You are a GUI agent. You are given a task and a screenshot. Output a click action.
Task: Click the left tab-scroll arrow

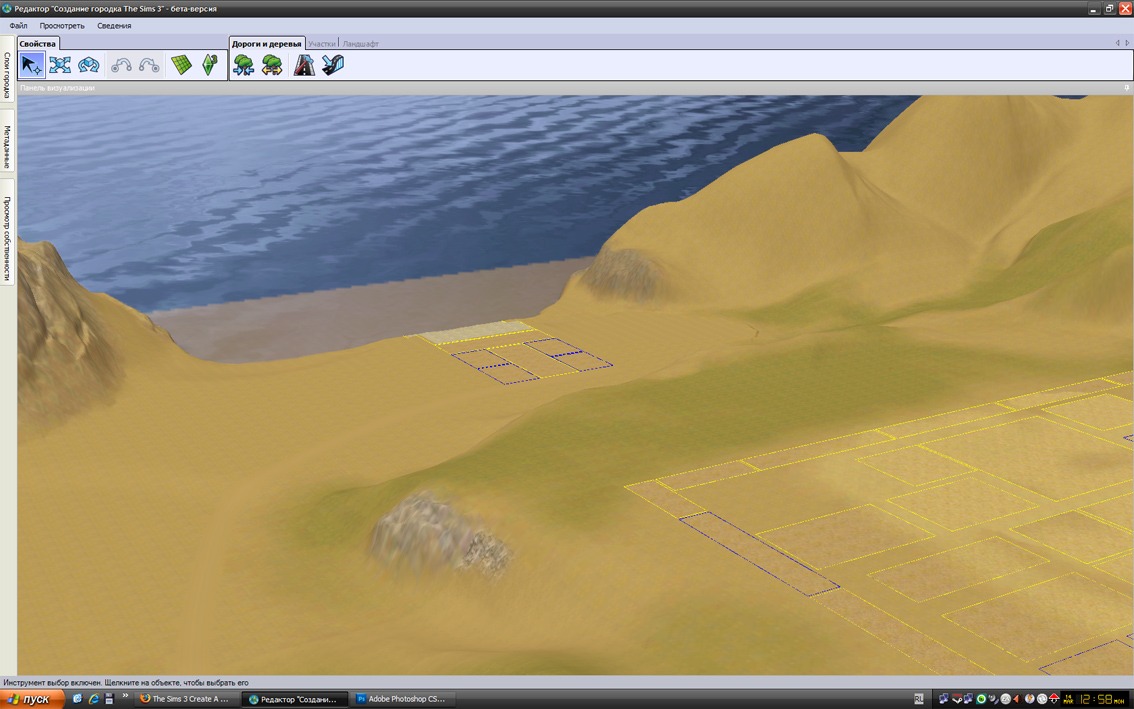(1117, 43)
